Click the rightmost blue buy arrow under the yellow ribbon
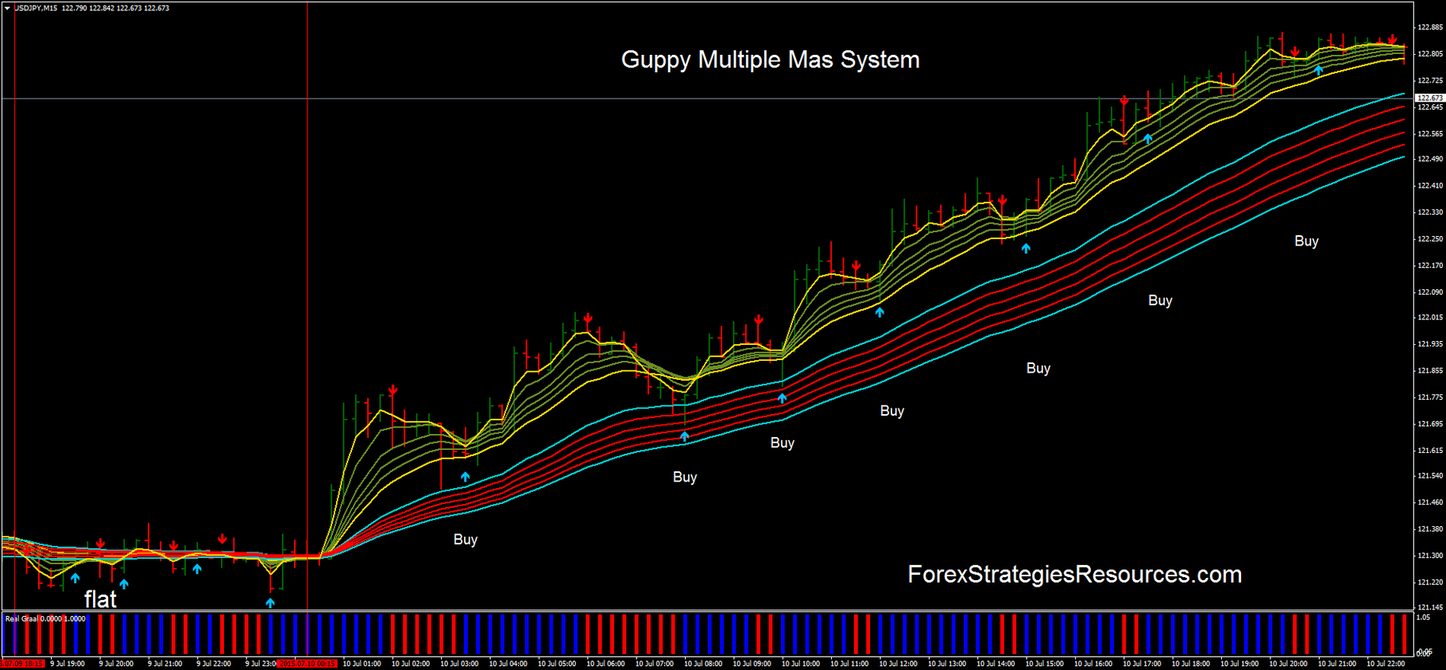 (x=1318, y=71)
